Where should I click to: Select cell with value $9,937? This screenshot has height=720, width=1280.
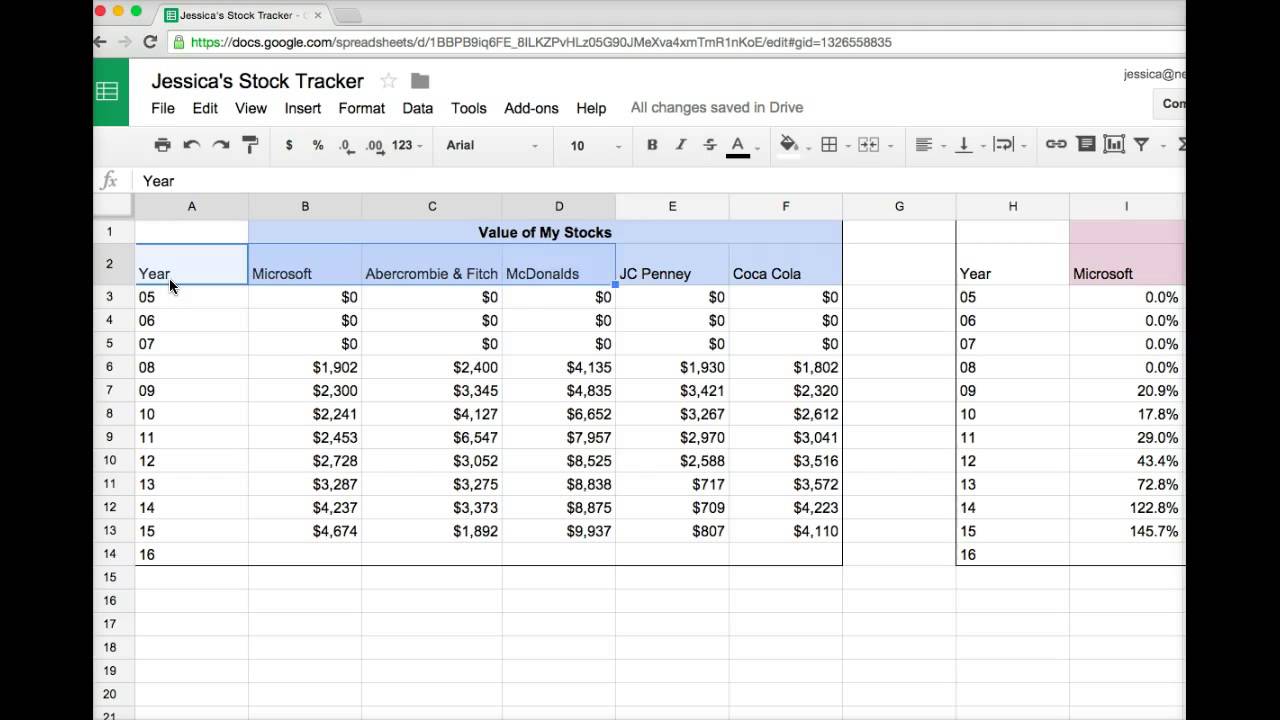[x=559, y=531]
